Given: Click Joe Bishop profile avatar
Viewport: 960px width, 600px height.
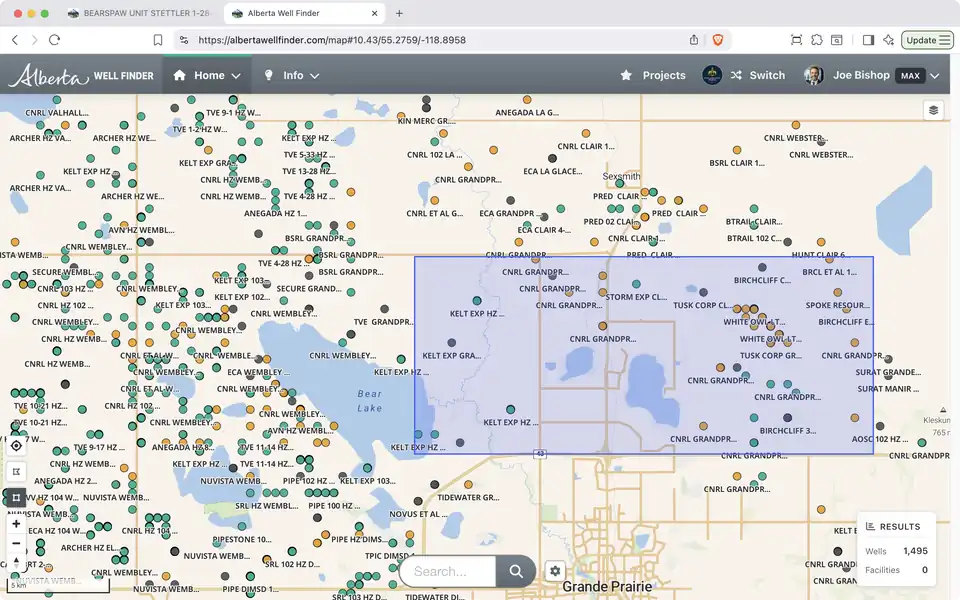Looking at the screenshot, I should [813, 75].
